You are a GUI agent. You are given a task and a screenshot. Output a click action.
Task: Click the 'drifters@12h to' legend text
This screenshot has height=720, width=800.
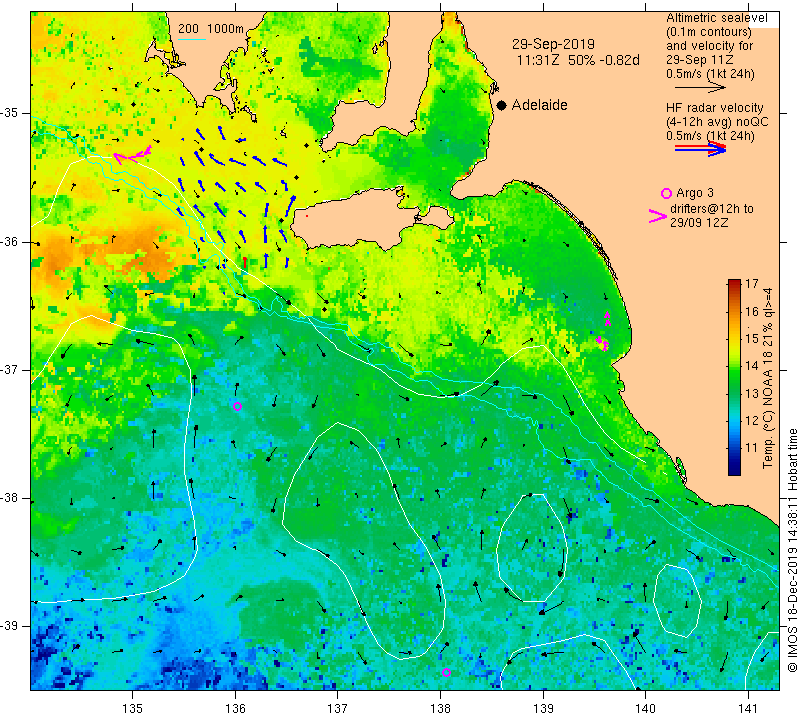pos(711,209)
